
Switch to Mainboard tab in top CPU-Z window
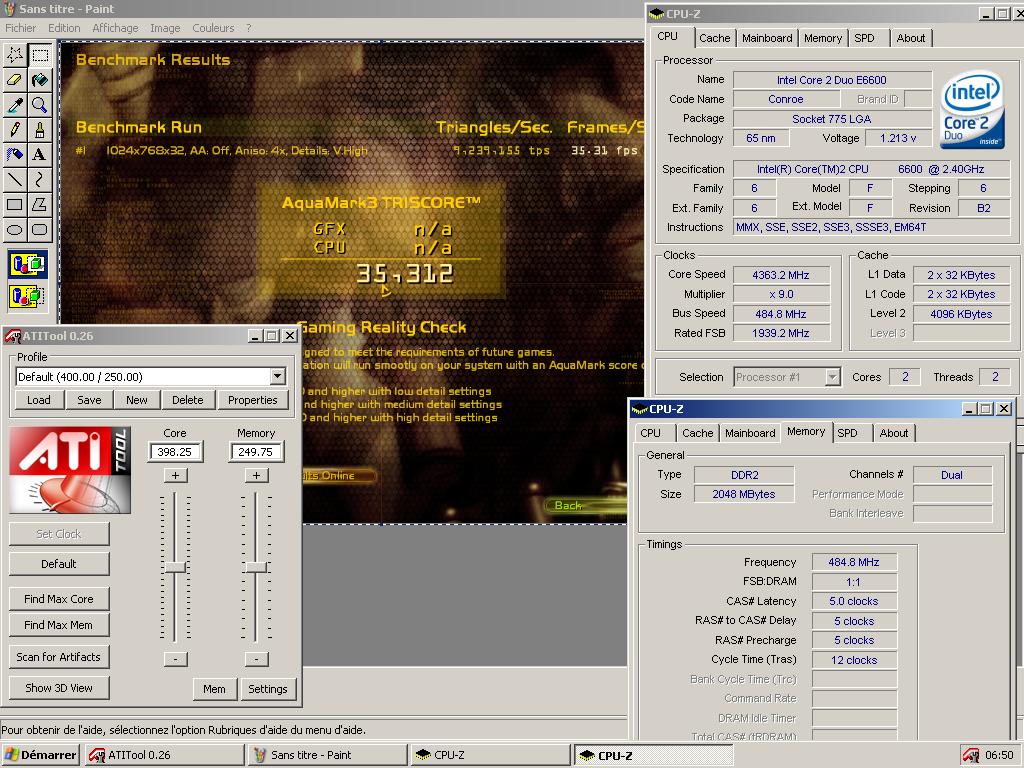(x=767, y=38)
